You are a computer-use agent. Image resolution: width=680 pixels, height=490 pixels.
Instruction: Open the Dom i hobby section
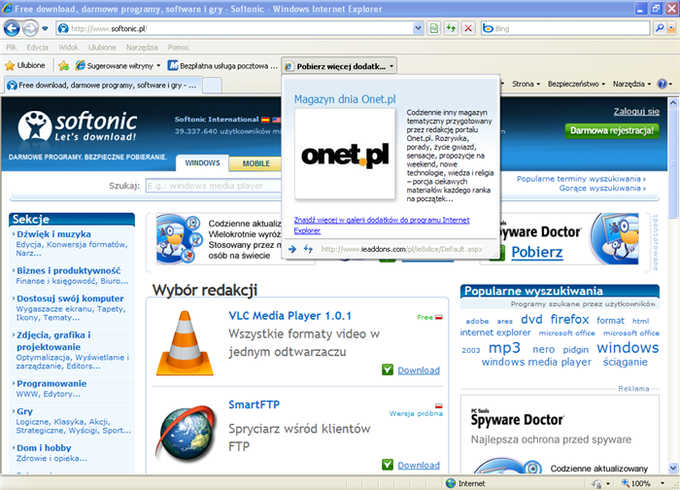[44, 448]
